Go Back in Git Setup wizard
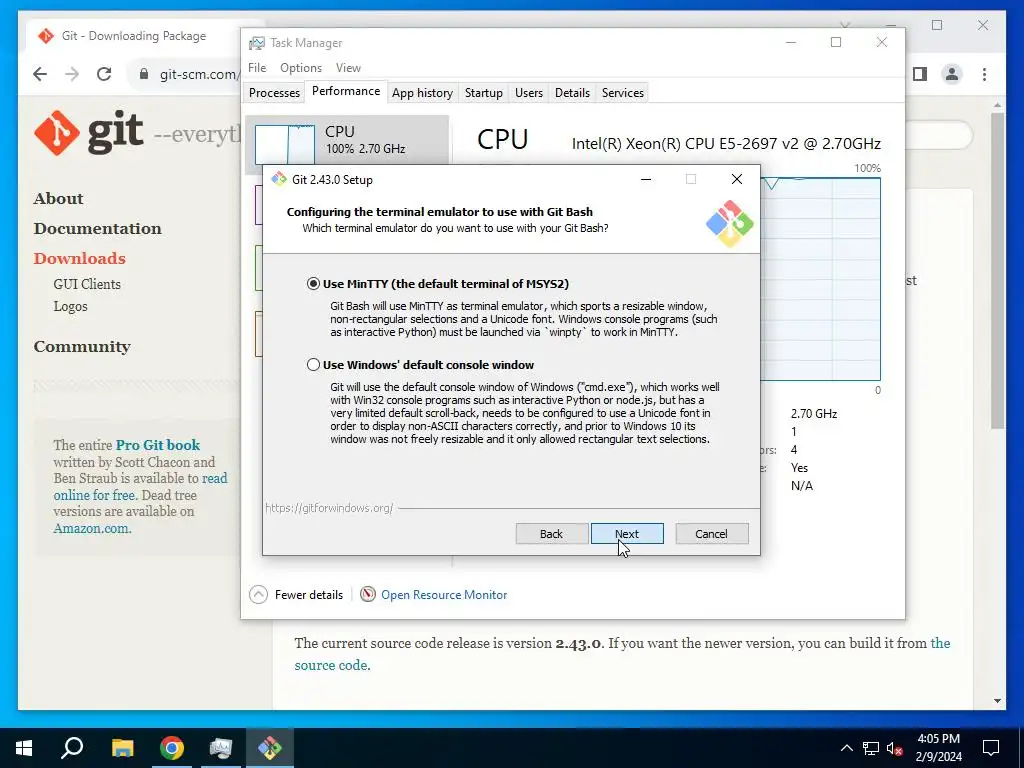This screenshot has width=1024, height=768. click(551, 534)
